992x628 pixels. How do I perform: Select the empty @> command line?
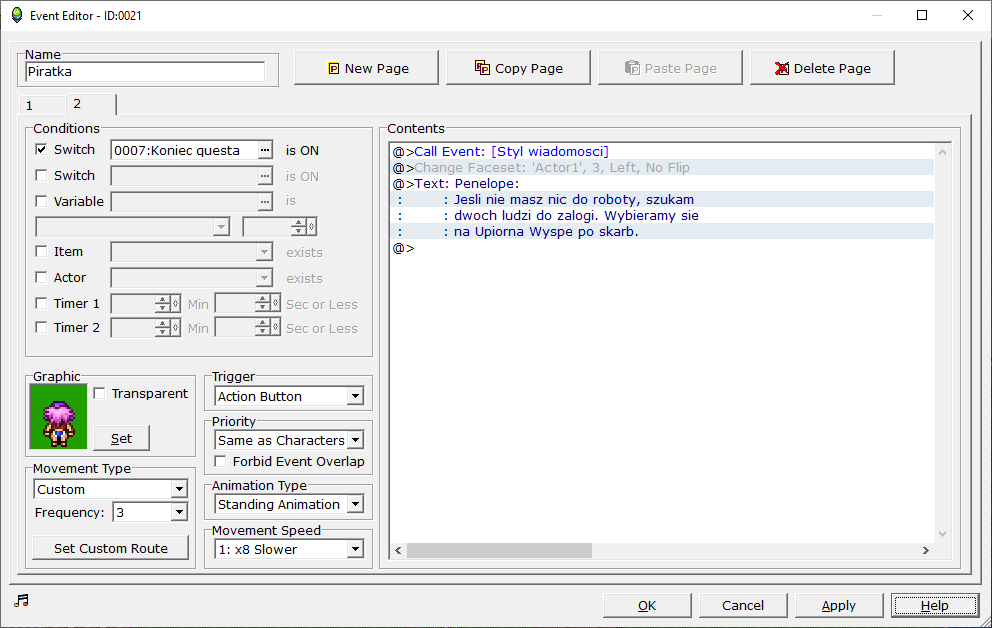point(662,248)
